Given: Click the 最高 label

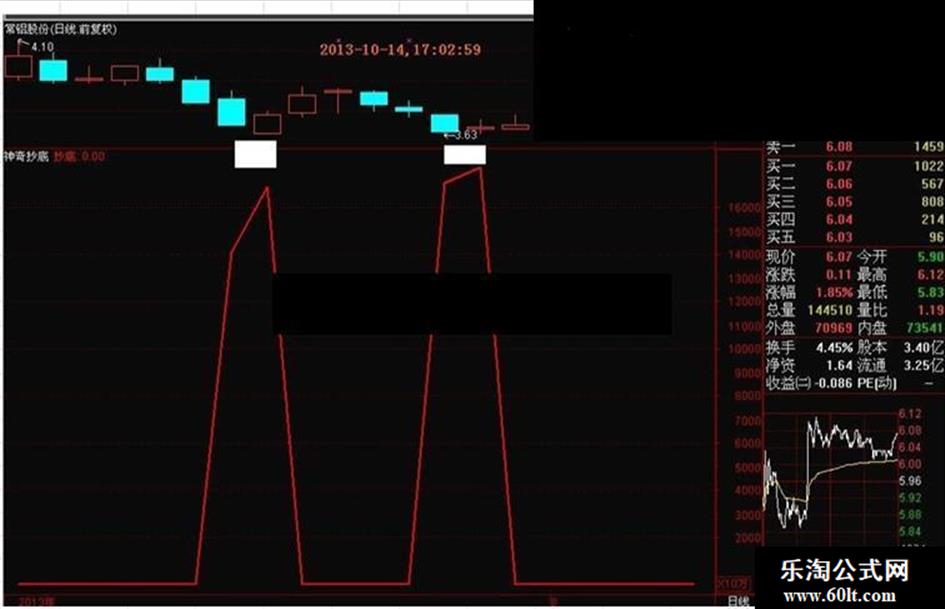Looking at the screenshot, I should 871,275.
